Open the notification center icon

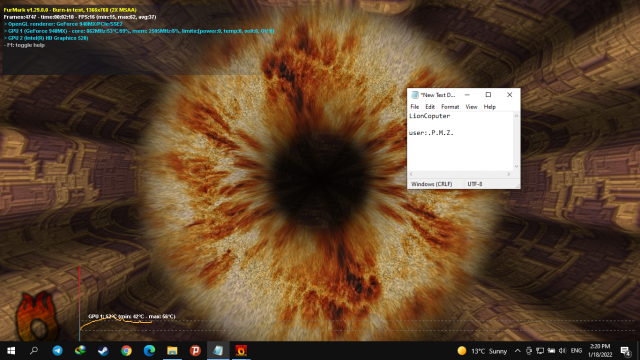(625, 351)
